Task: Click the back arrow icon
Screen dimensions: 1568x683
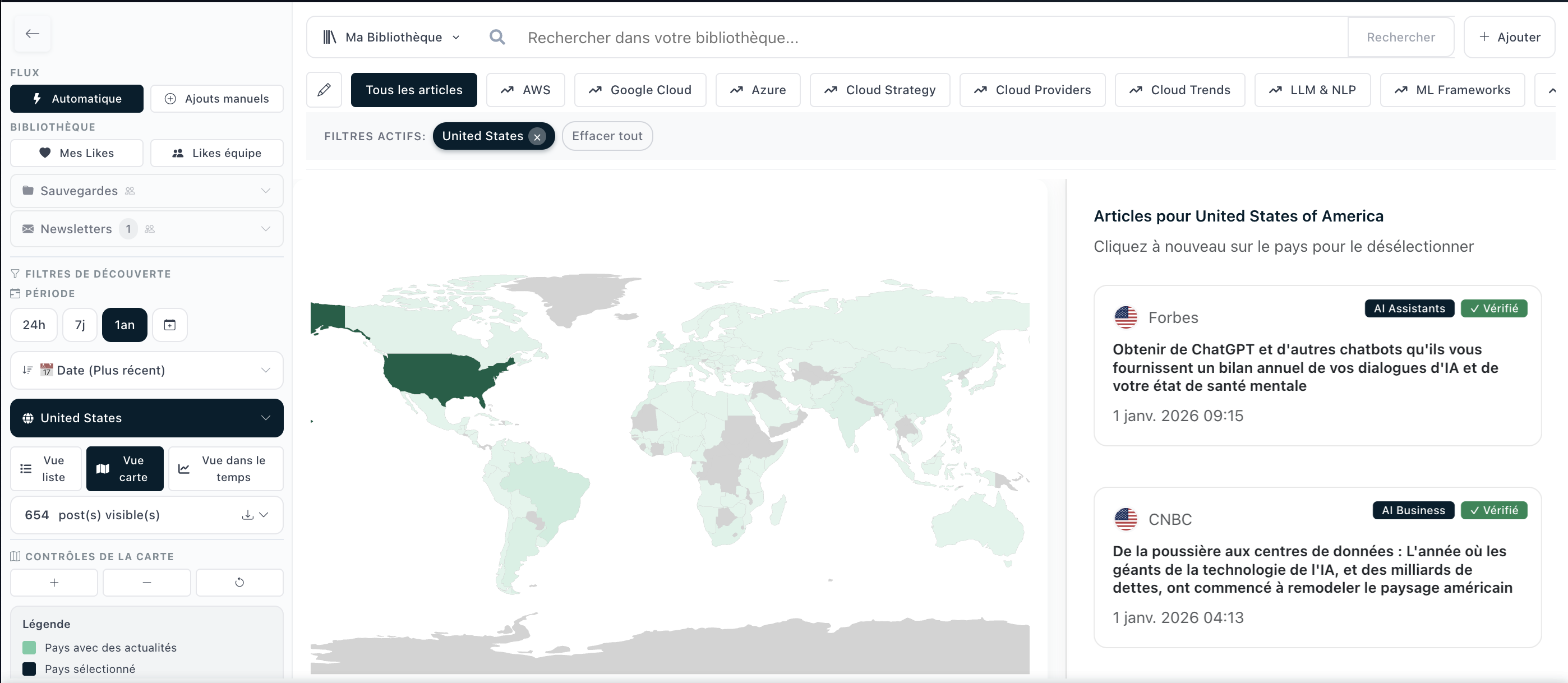Action: click(33, 34)
